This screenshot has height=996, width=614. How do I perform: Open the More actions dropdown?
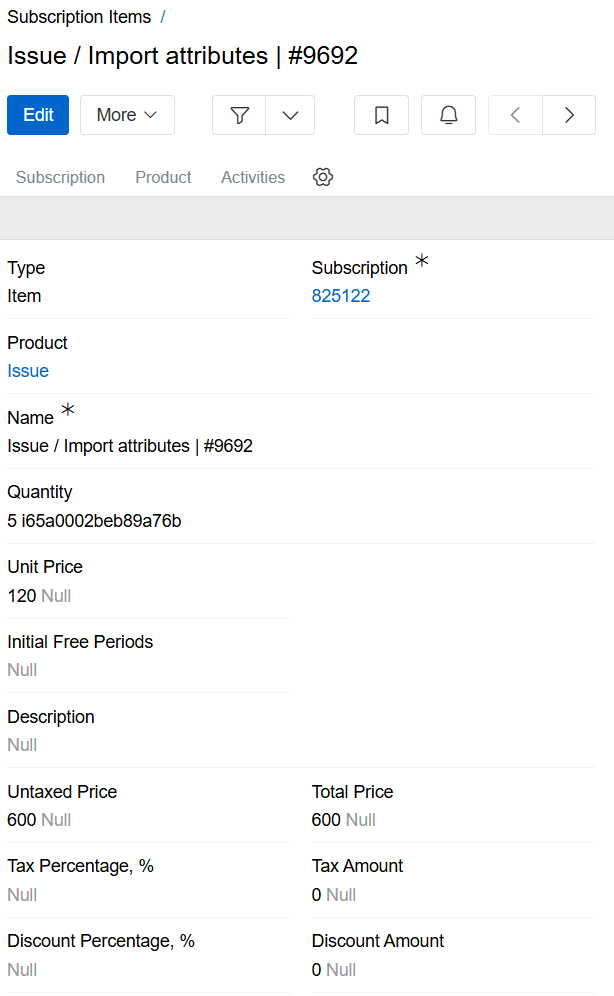coord(126,115)
